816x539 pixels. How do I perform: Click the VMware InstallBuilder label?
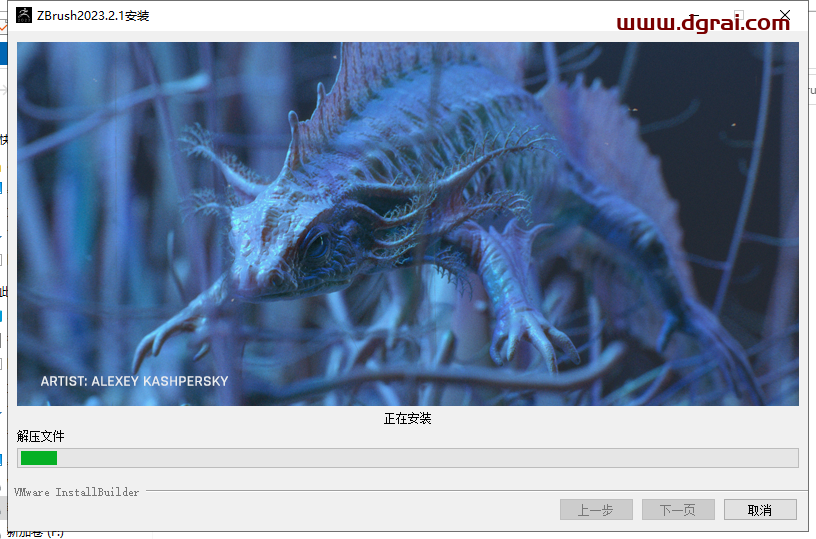coord(76,492)
